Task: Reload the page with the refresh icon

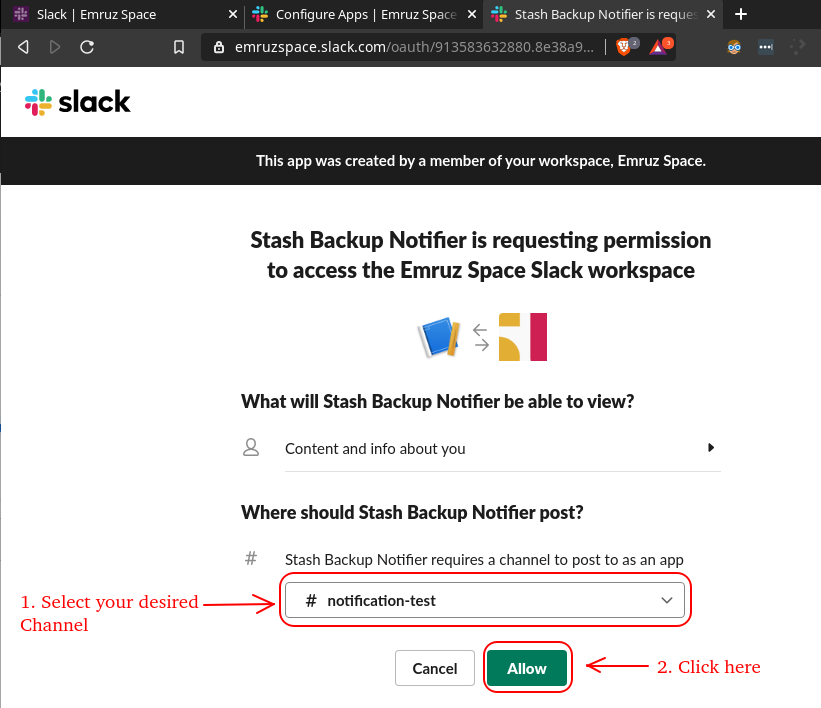Action: [x=87, y=46]
